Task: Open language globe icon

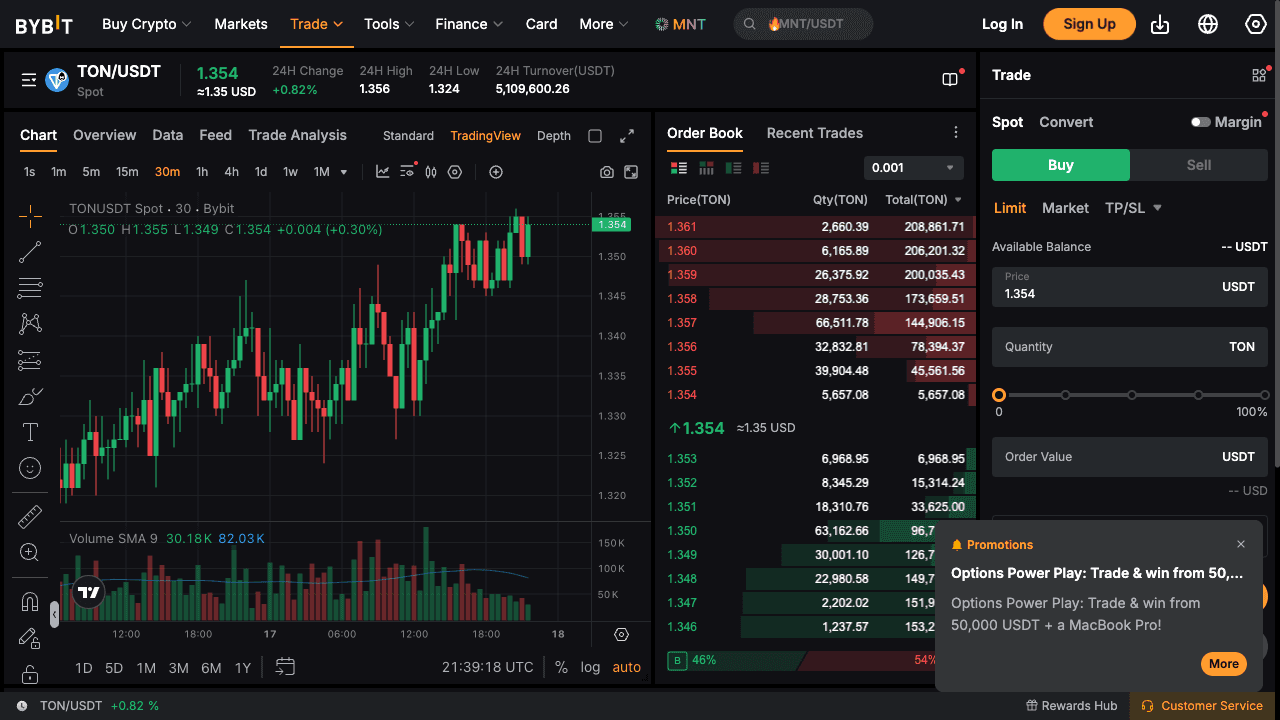Action: 1208,24
